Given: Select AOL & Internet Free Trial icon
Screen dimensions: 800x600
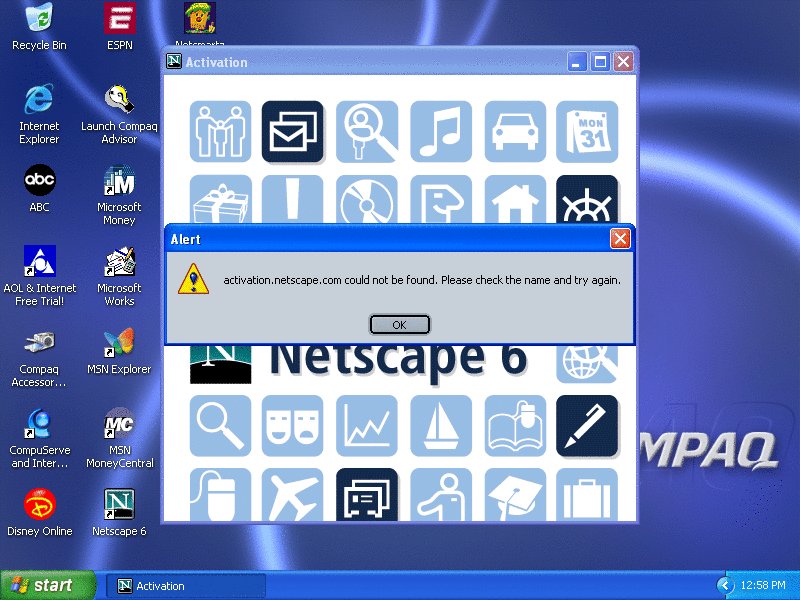Looking at the screenshot, I should 39,276.
